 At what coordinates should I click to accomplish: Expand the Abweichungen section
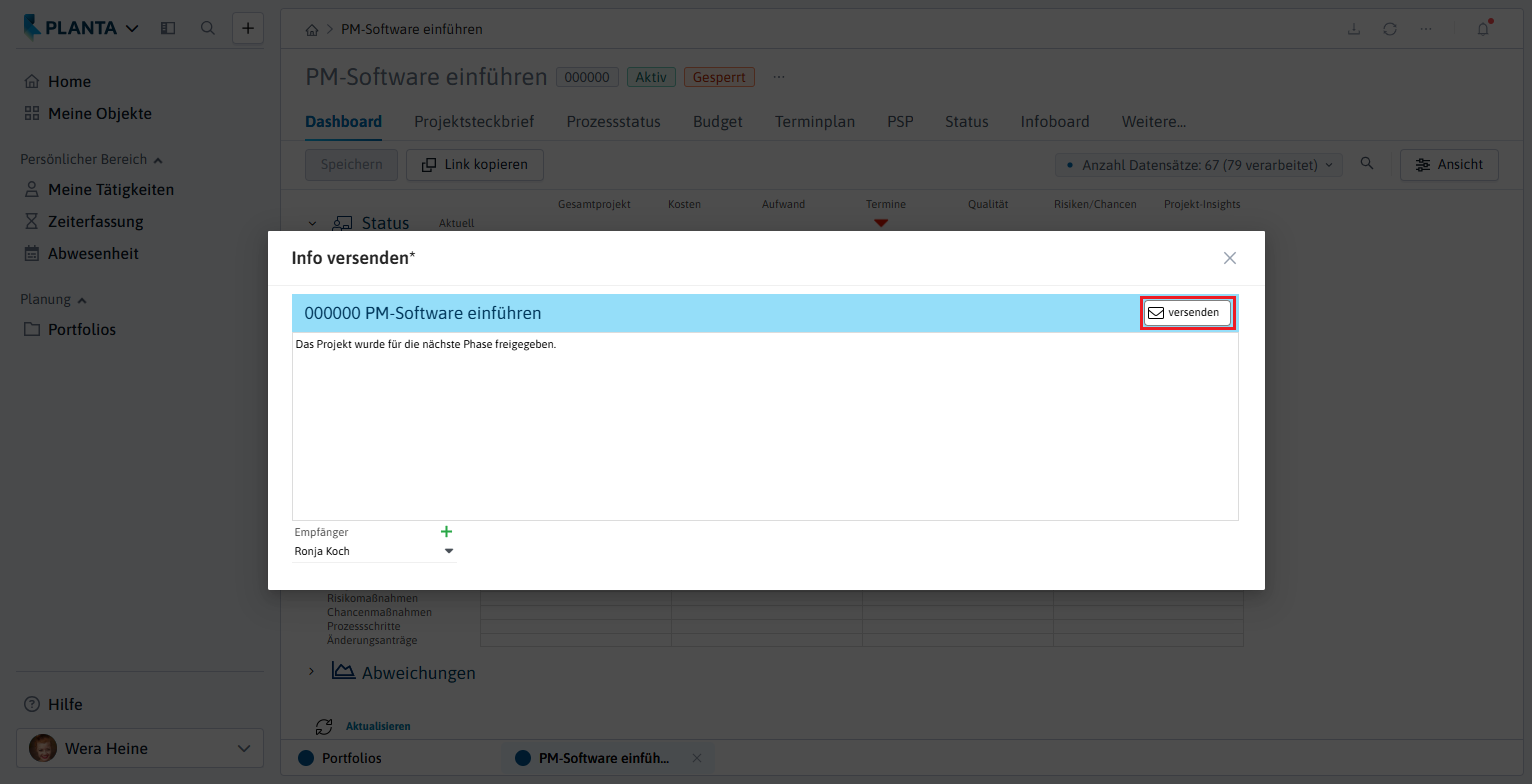pyautogui.click(x=312, y=672)
